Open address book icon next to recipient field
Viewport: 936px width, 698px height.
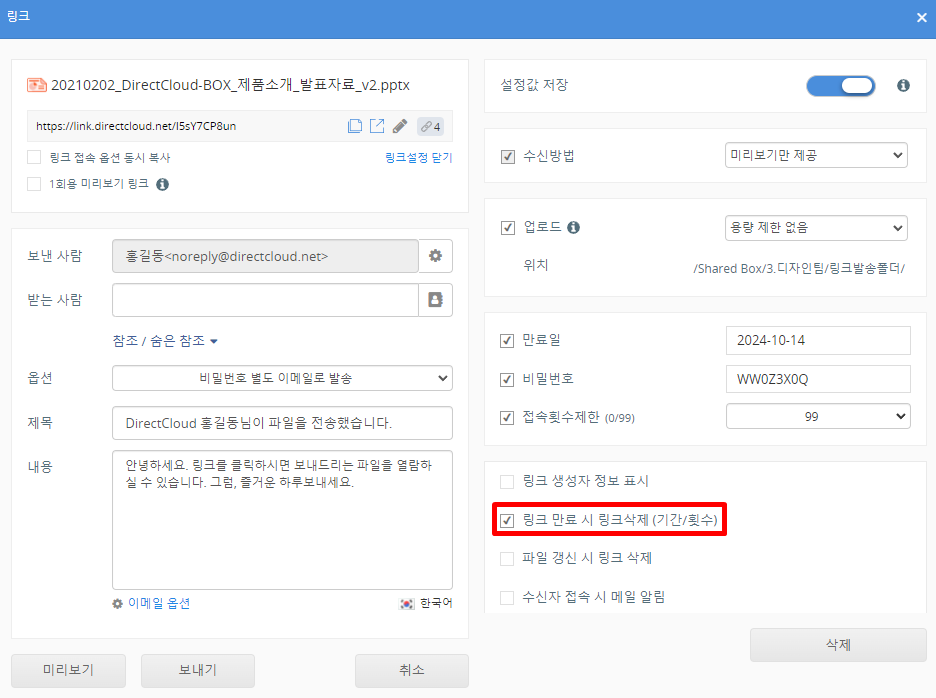pos(435,300)
